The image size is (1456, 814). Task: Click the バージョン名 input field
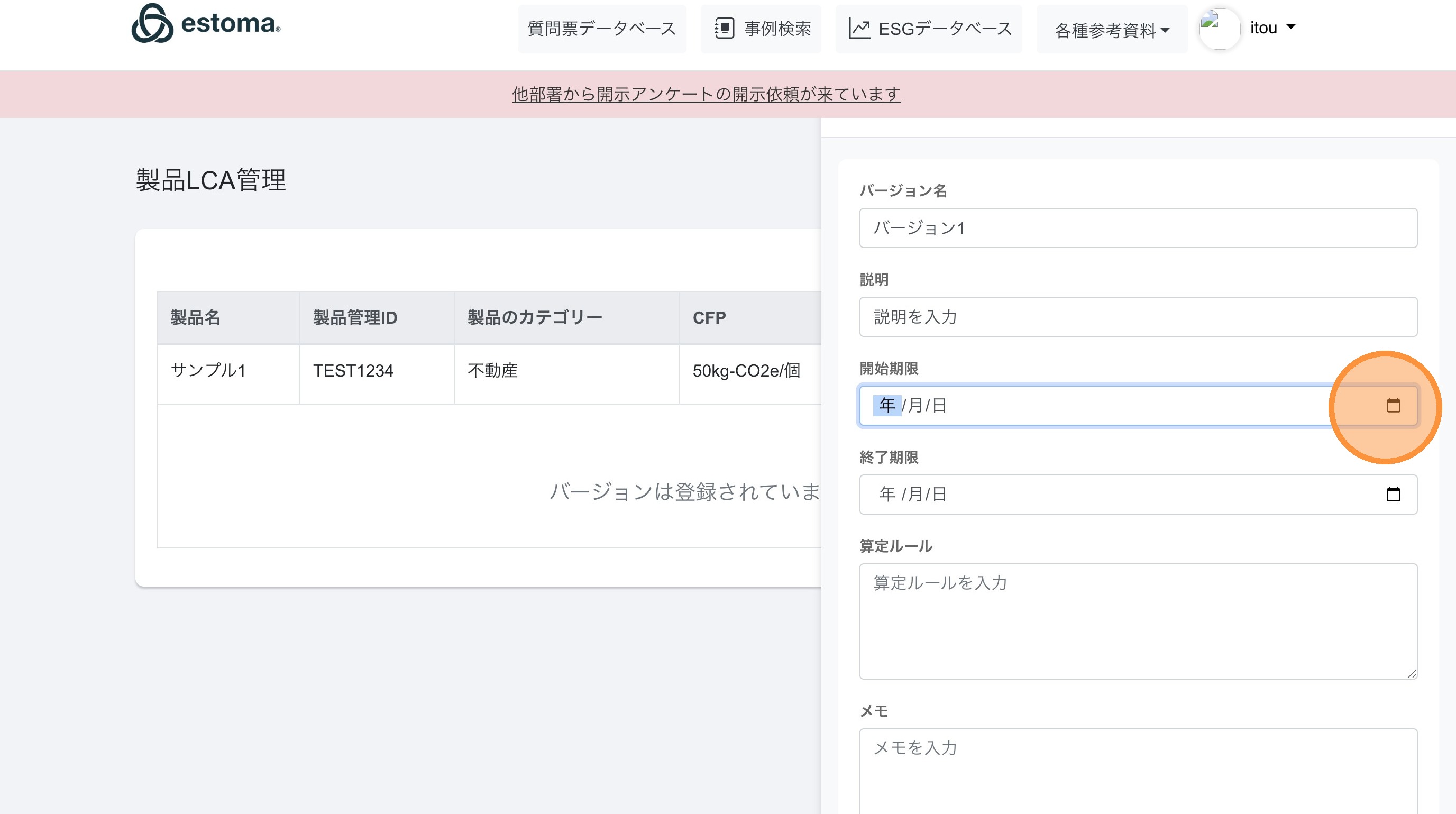click(1137, 228)
